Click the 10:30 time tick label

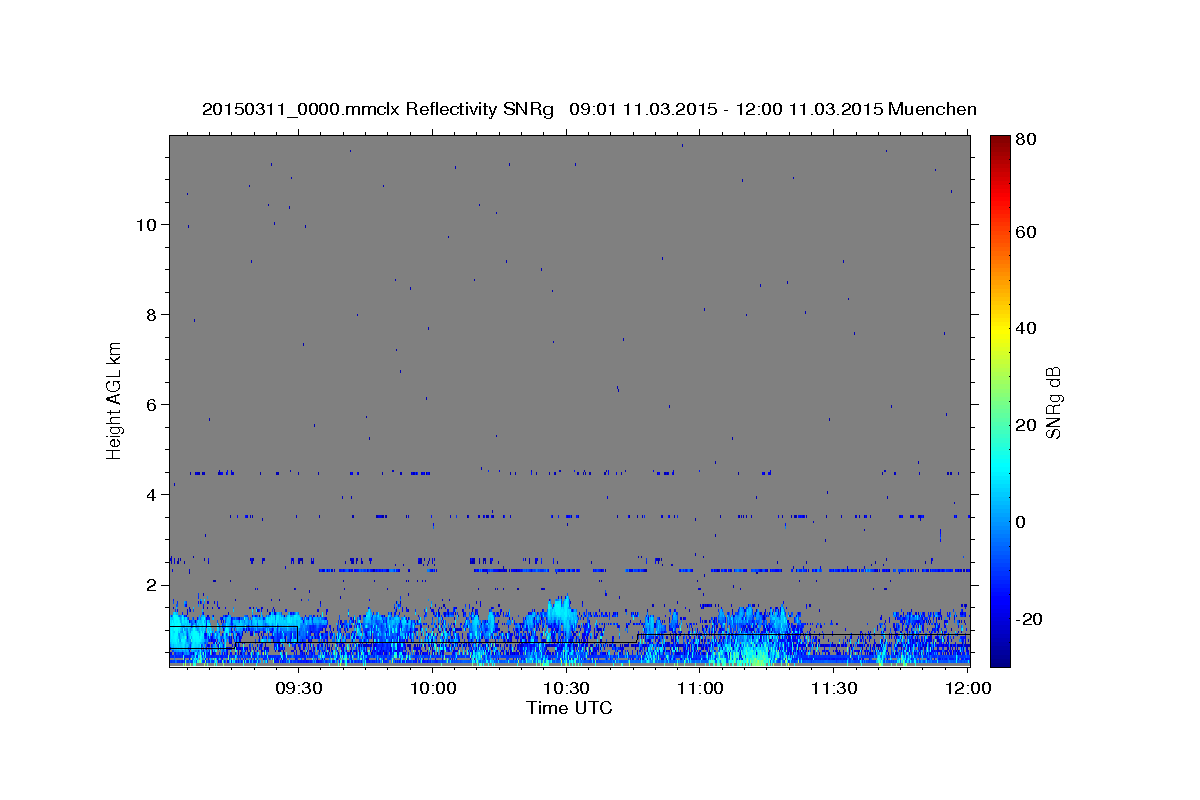[566, 690]
